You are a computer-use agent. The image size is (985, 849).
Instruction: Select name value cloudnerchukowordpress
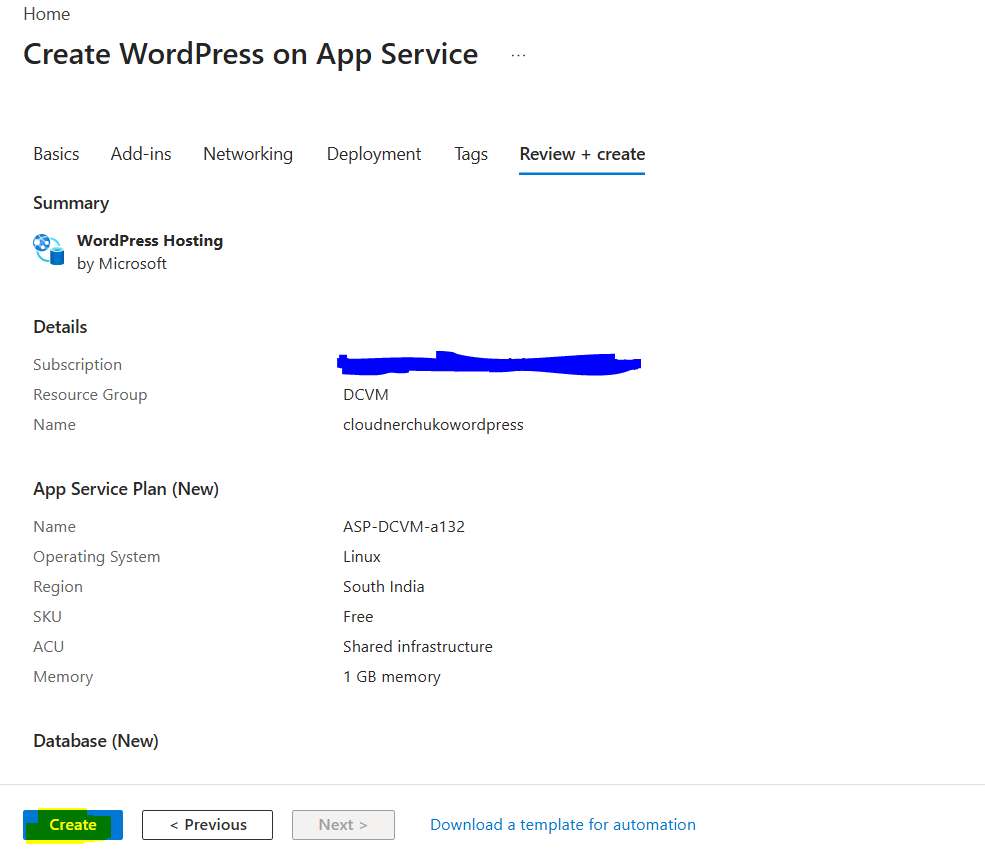pos(433,424)
